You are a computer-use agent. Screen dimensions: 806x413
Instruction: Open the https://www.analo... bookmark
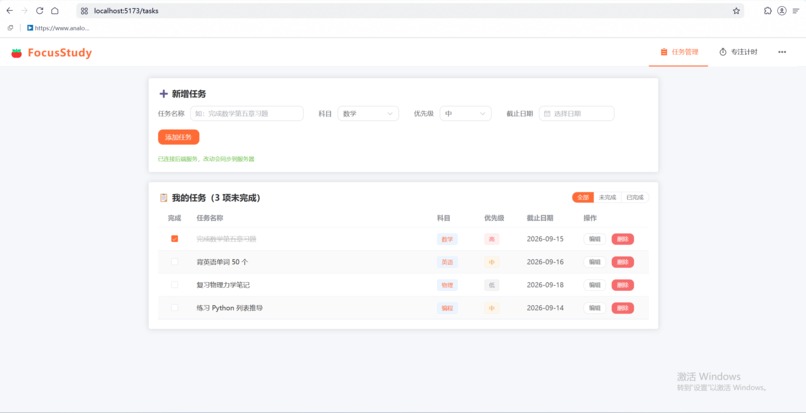(x=58, y=28)
